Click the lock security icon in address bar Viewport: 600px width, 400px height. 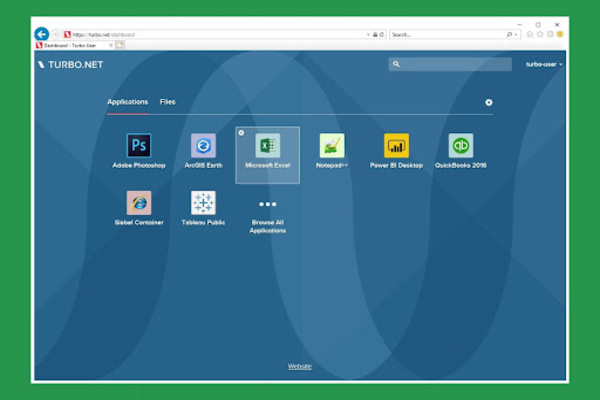click(375, 34)
